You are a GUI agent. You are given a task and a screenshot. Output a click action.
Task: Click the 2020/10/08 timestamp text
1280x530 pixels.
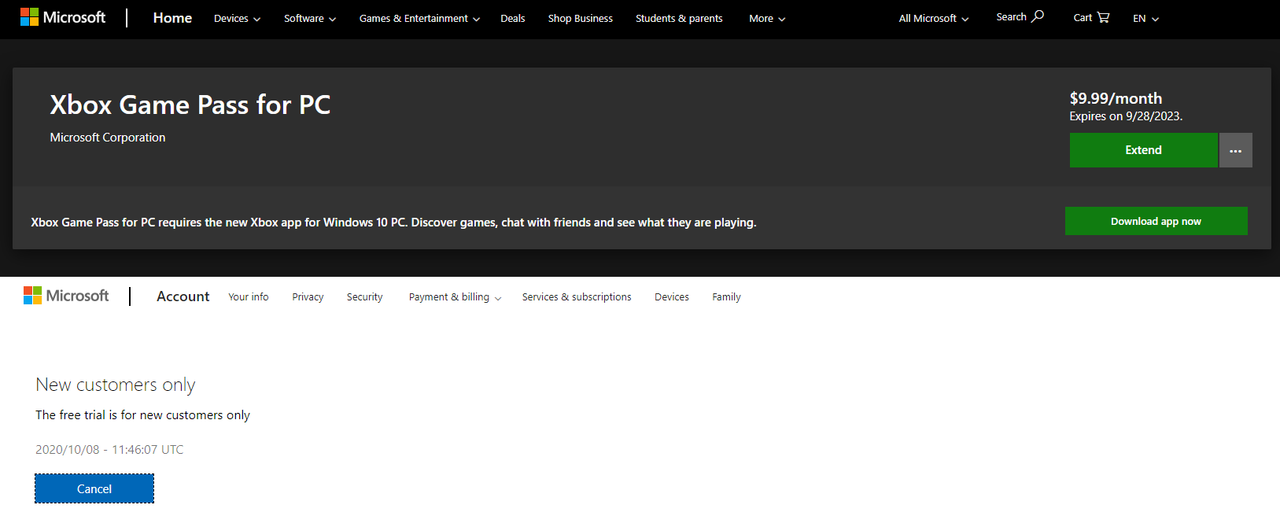pyautogui.click(x=109, y=449)
